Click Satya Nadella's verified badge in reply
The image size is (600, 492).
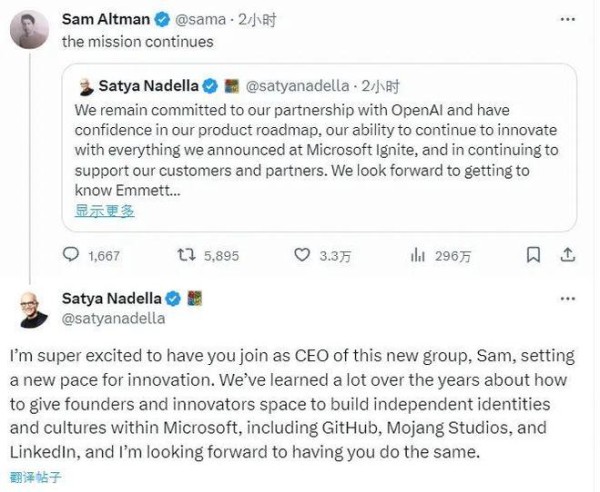(x=172, y=298)
